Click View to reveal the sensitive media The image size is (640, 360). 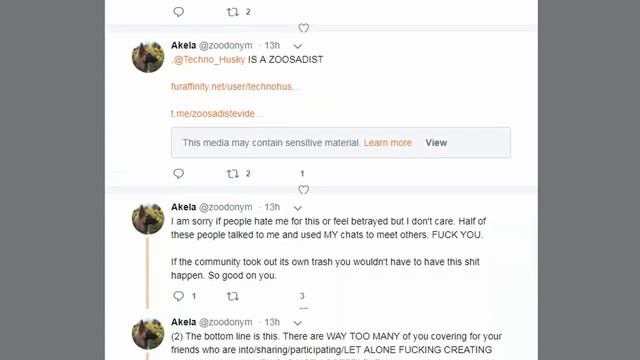(436, 143)
